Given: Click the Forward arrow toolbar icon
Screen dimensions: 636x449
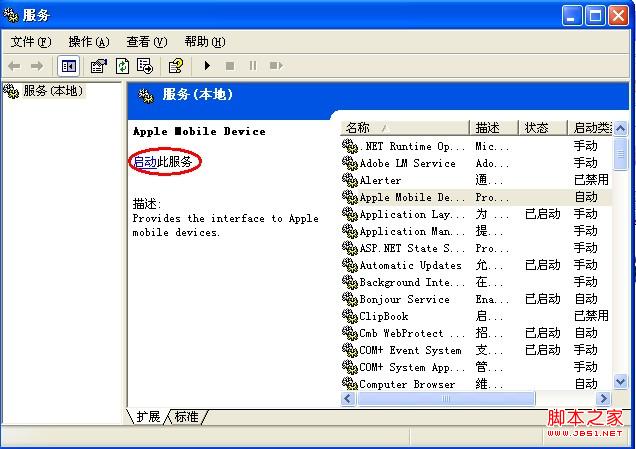Looking at the screenshot, I should click(37, 66).
